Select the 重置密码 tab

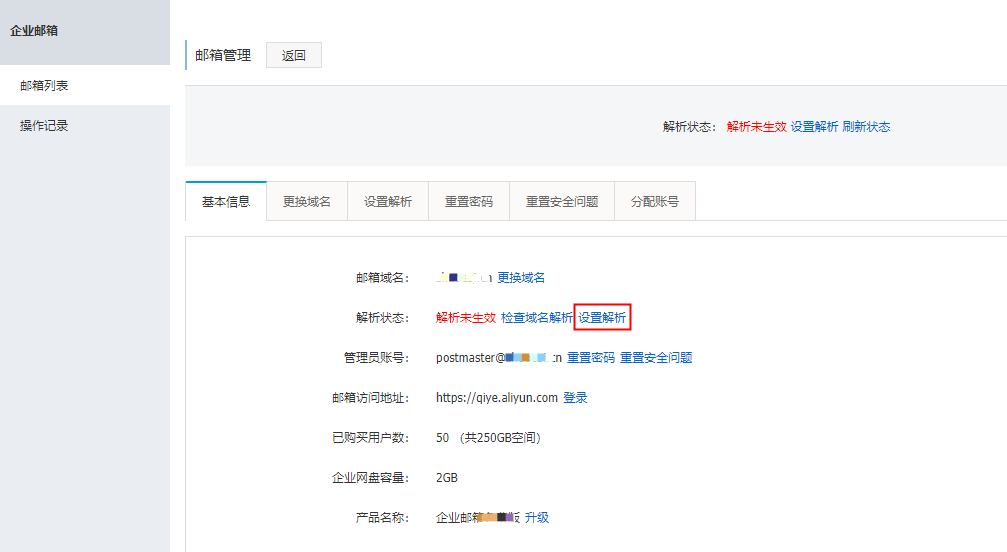coord(469,201)
